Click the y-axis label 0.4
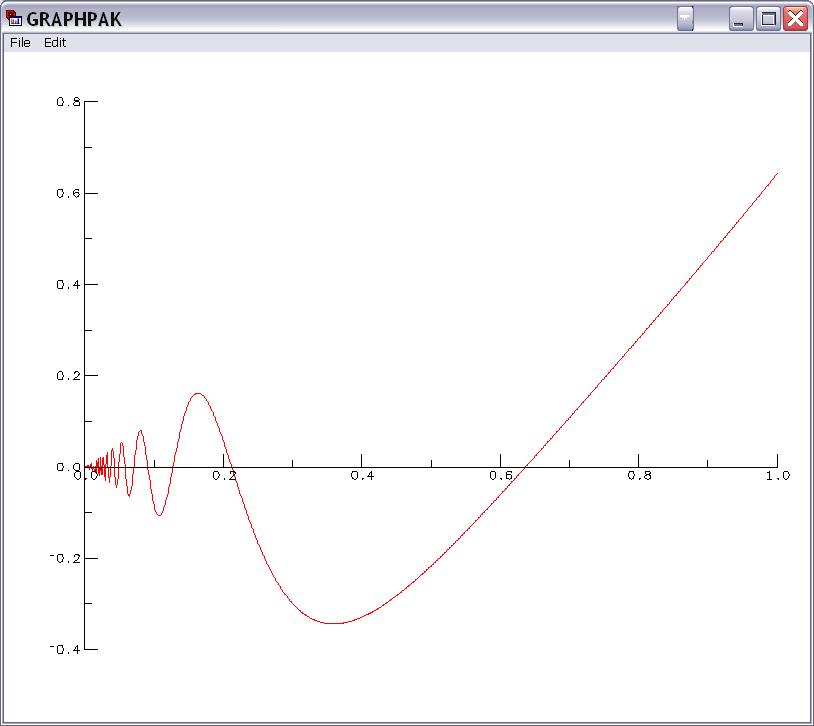The image size is (814, 726). [x=69, y=285]
